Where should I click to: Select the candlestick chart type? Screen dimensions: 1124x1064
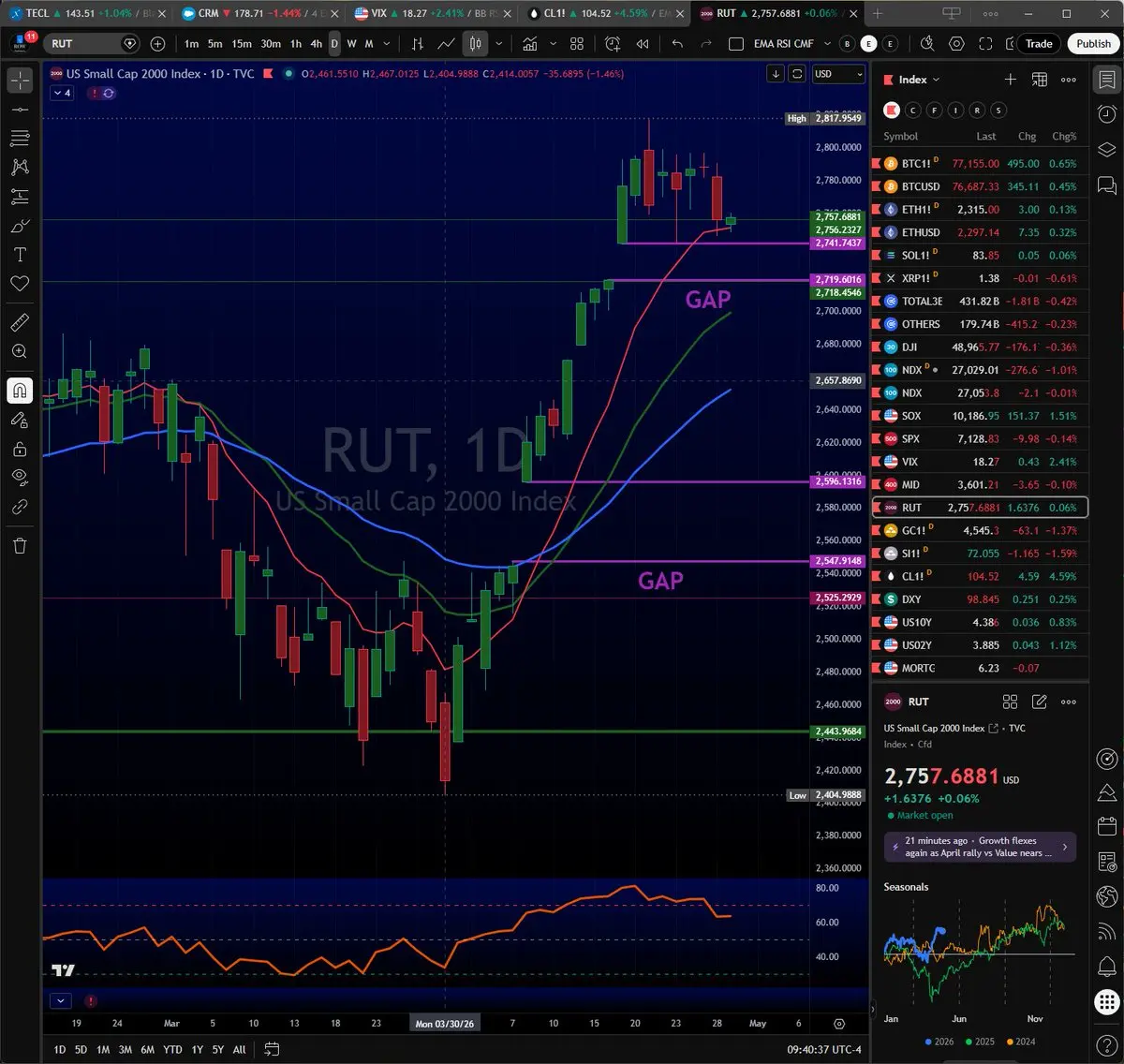475,44
